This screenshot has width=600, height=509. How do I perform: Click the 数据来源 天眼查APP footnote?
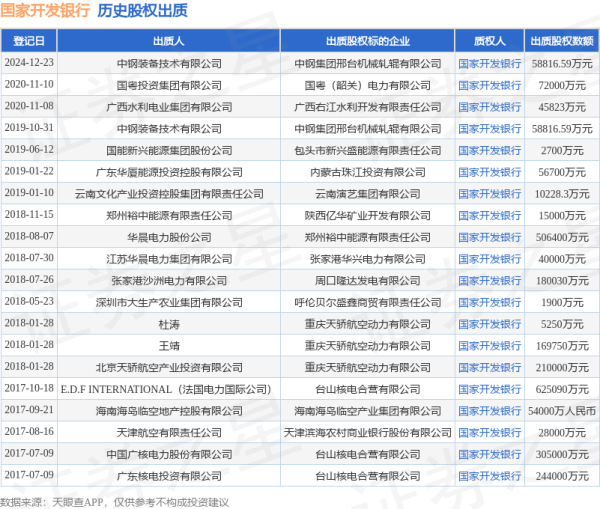(x=114, y=502)
